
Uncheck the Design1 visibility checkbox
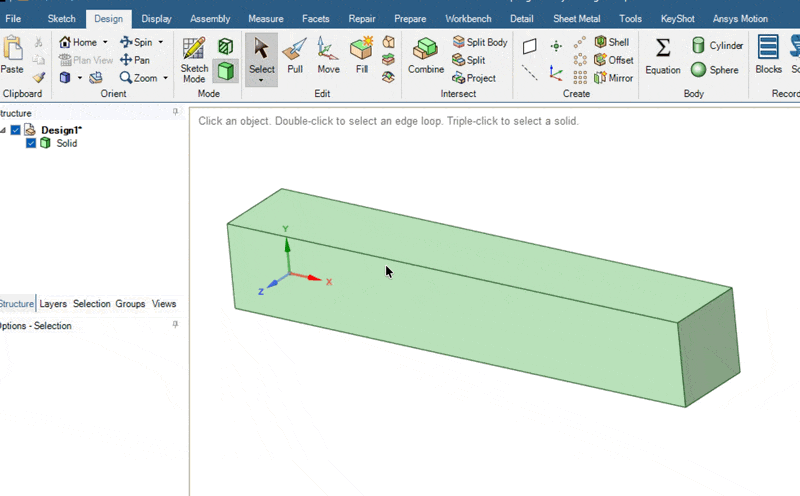[x=16, y=130]
